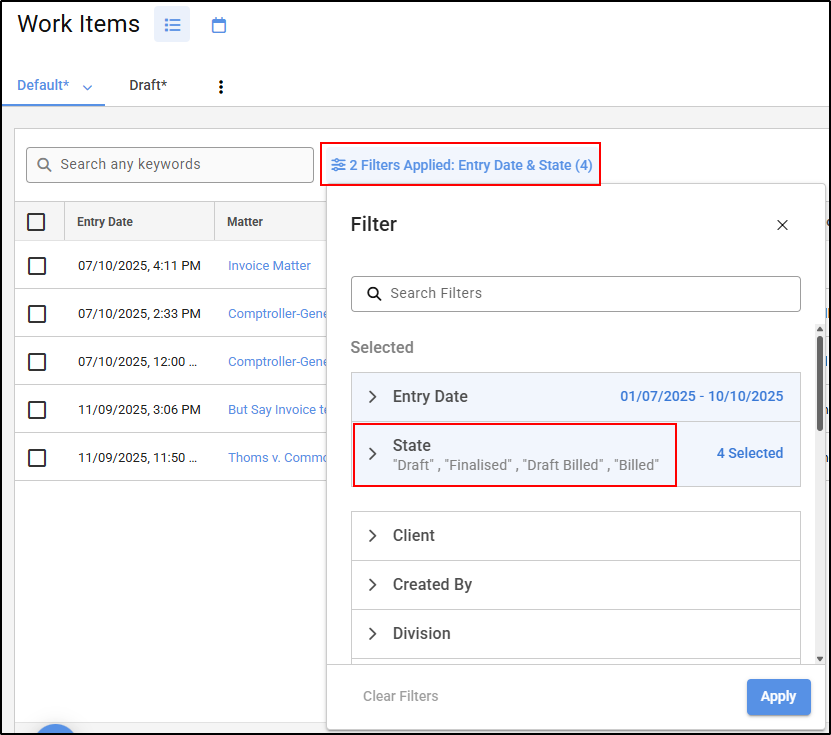Screen dimensions: 831x735
Task: Expand the Entry Date filter
Action: pos(373,397)
